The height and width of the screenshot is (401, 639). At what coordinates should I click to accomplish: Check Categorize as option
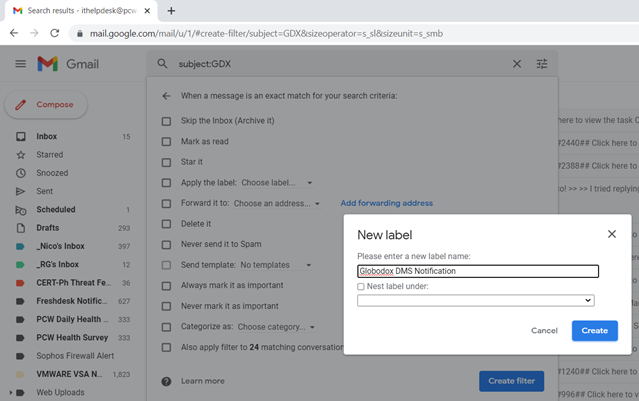click(166, 327)
